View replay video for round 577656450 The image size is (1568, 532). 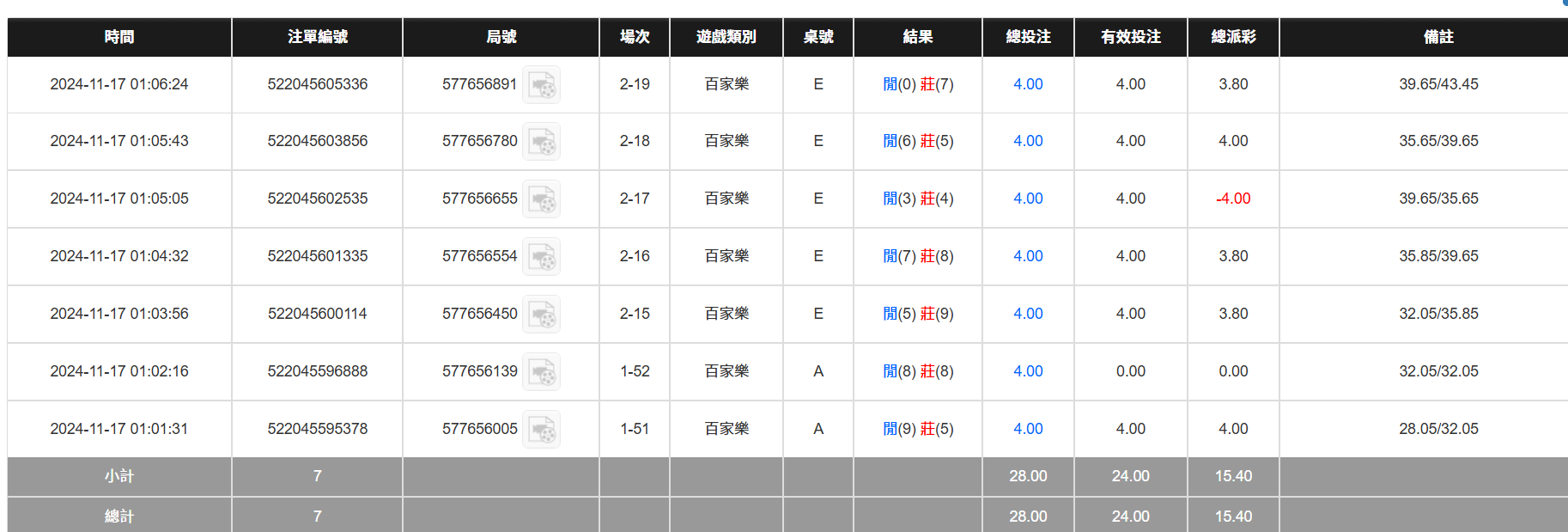click(542, 315)
